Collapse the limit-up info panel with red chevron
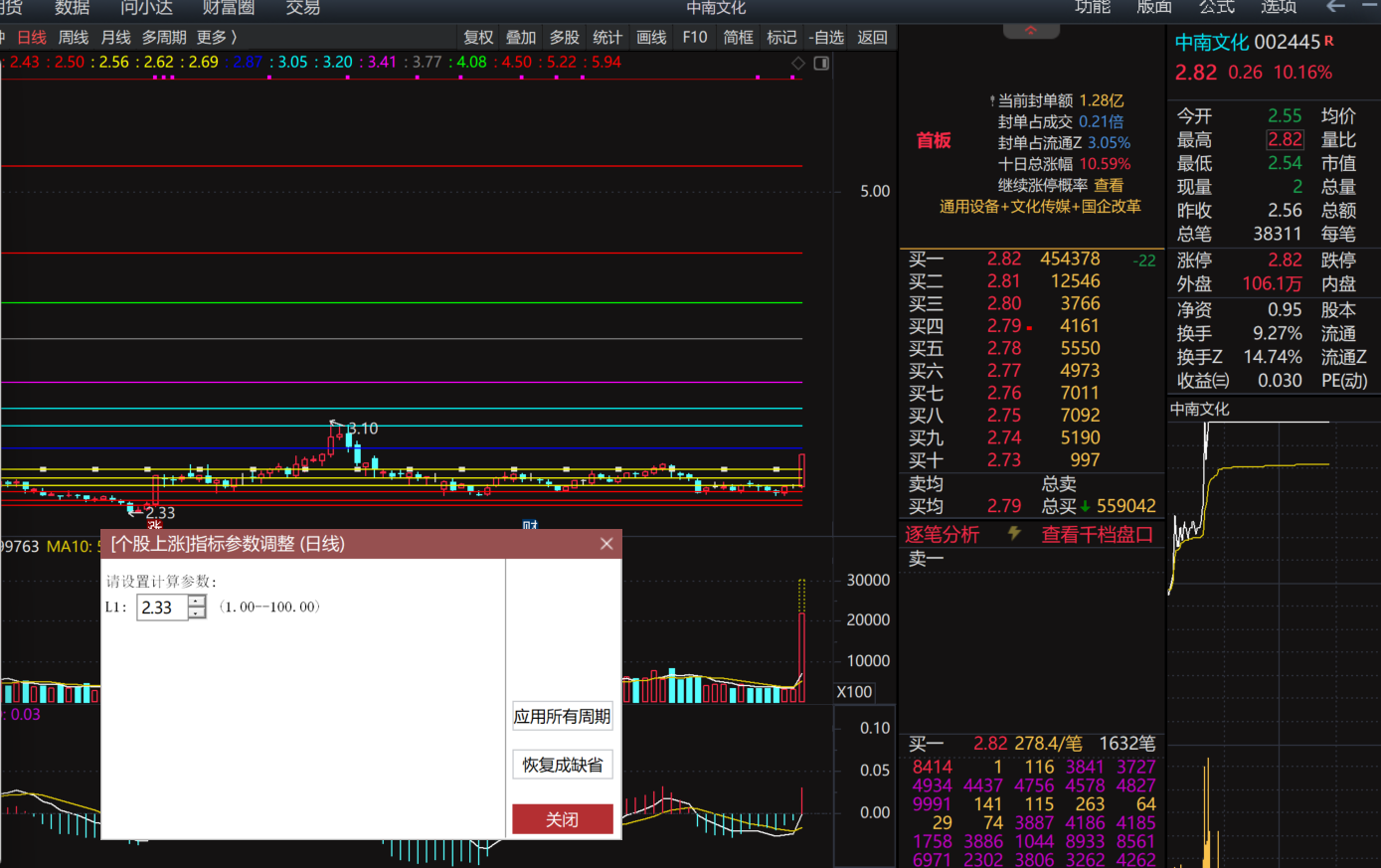 1031,31
